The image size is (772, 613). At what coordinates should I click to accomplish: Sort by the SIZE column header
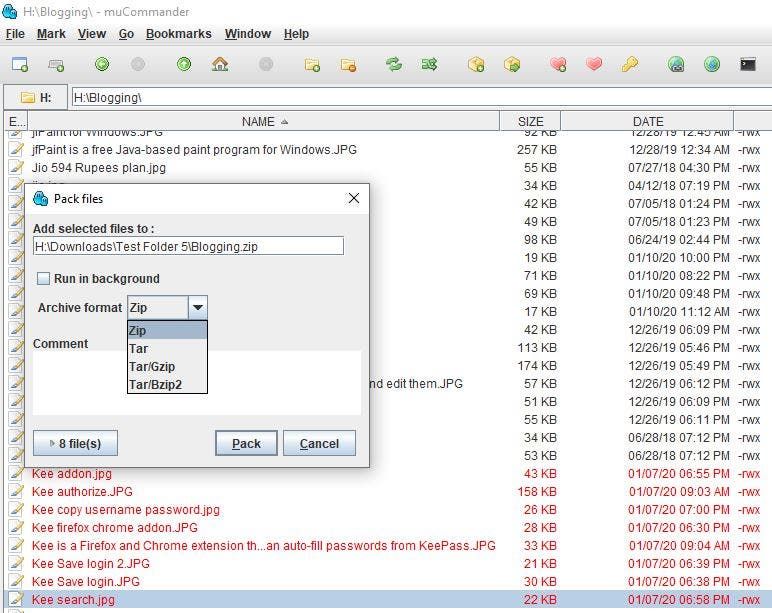click(x=530, y=121)
